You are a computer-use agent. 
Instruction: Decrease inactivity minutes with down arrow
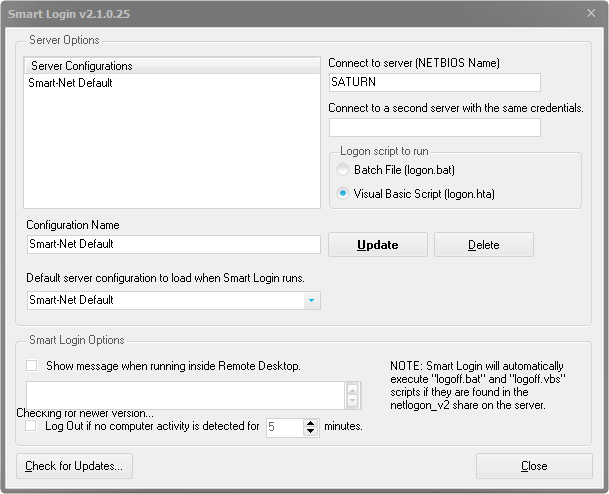click(x=310, y=431)
